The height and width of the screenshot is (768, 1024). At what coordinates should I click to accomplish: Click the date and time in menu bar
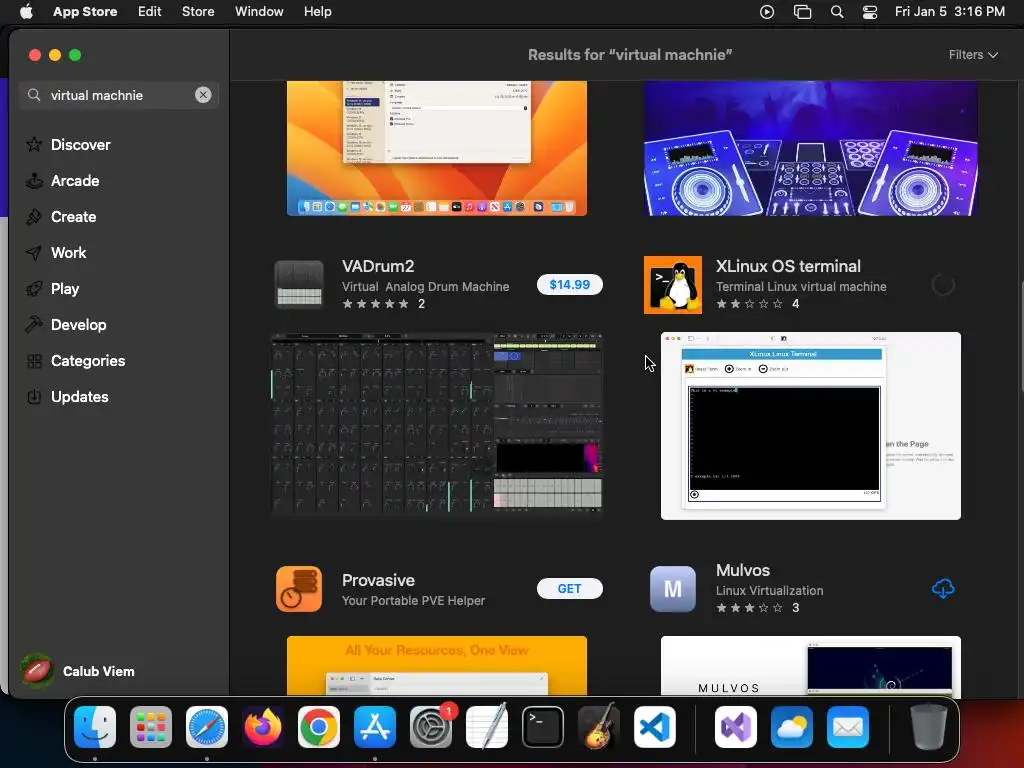(x=950, y=11)
